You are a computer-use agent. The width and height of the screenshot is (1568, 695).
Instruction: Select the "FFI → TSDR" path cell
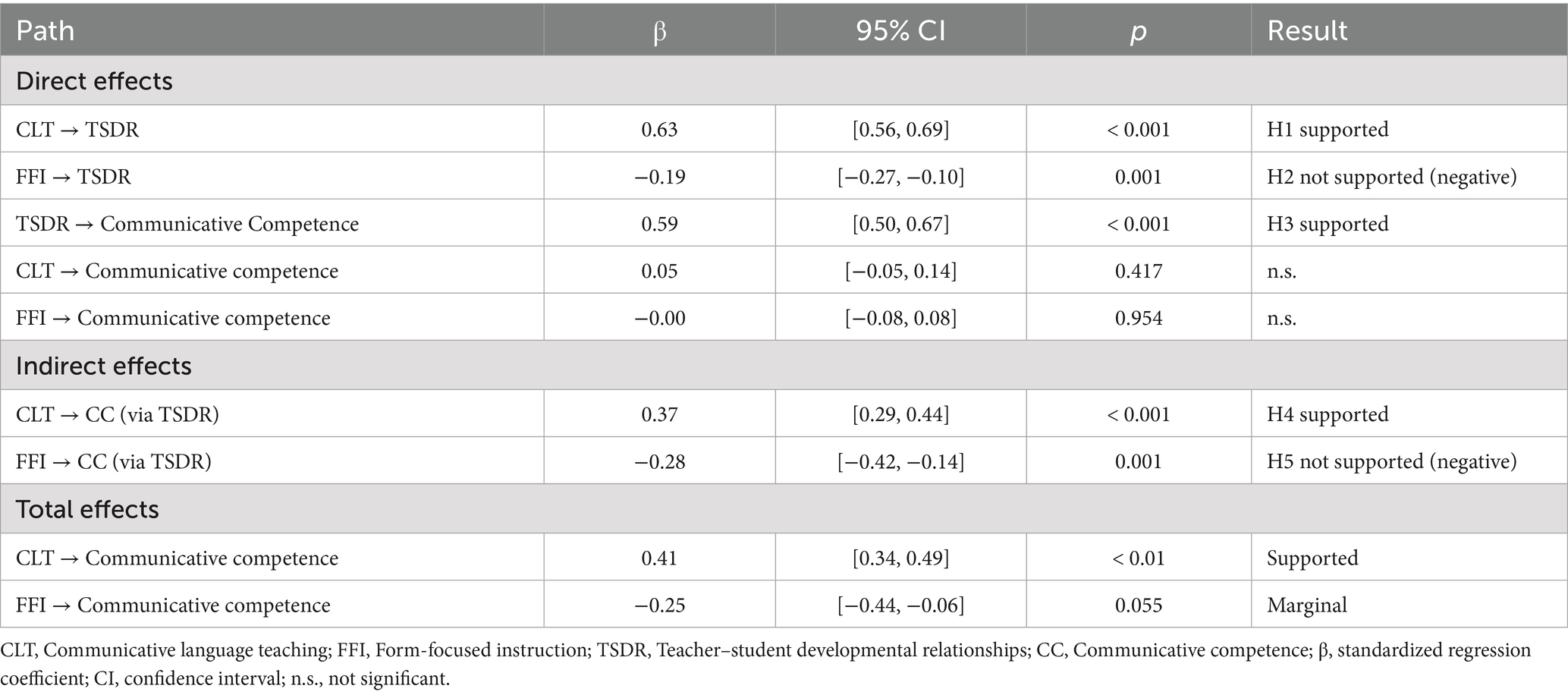(x=74, y=177)
